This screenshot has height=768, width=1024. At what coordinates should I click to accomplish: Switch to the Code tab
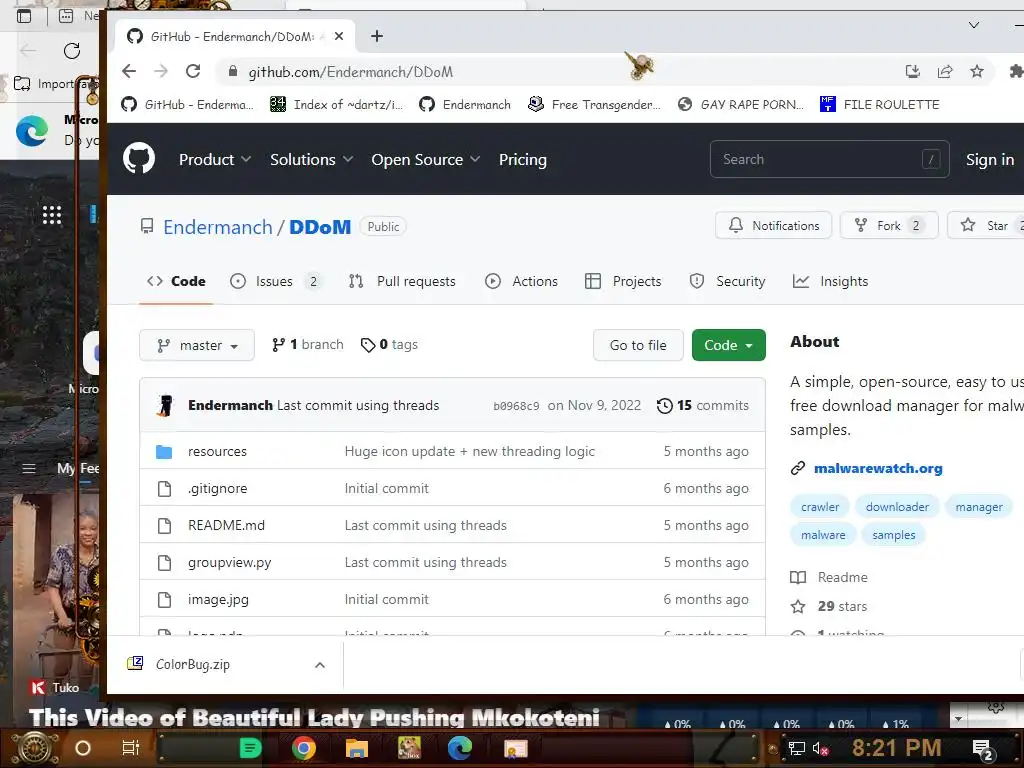pyautogui.click(x=176, y=281)
